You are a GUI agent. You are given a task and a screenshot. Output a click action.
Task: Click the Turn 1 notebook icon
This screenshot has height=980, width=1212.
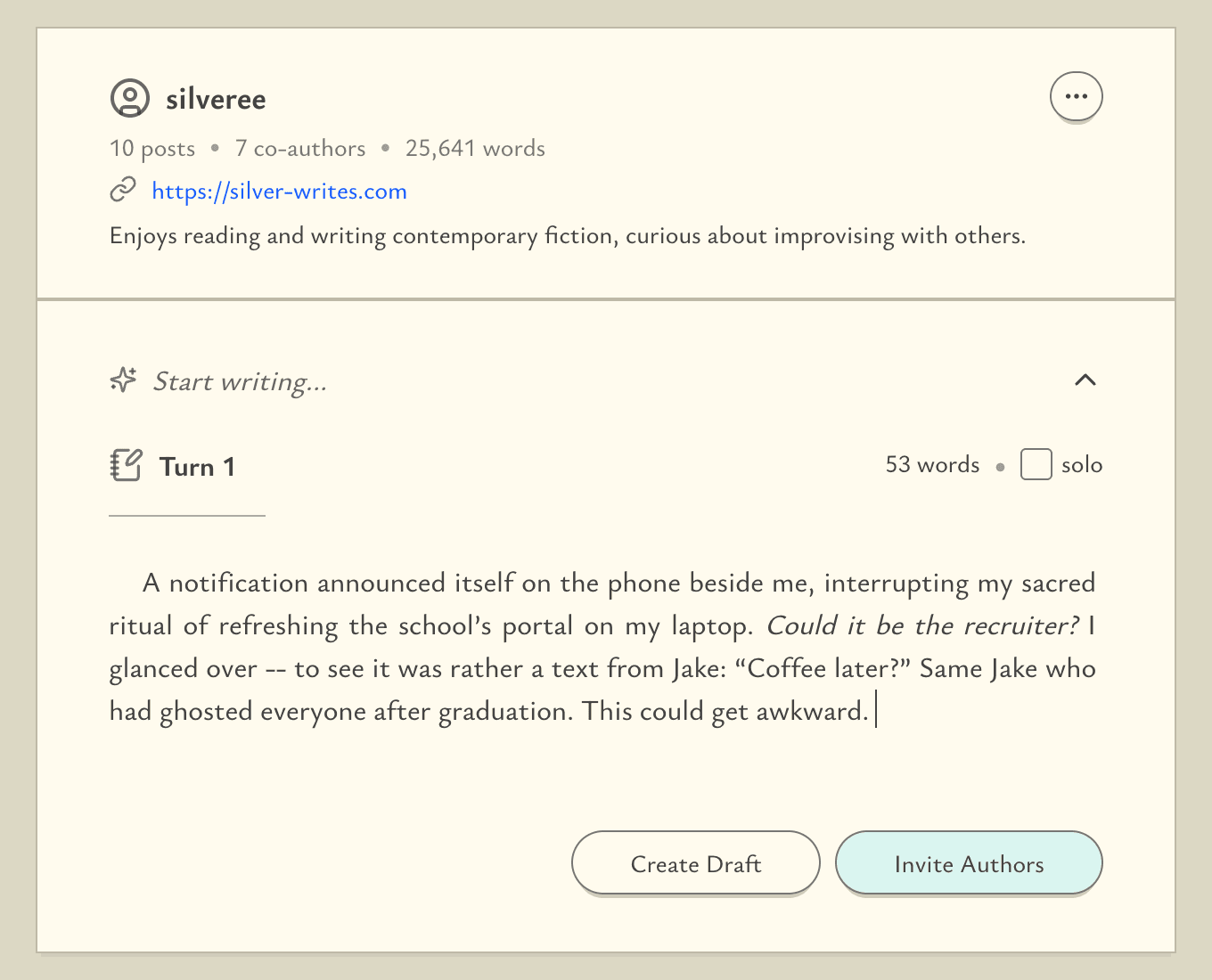(x=126, y=465)
